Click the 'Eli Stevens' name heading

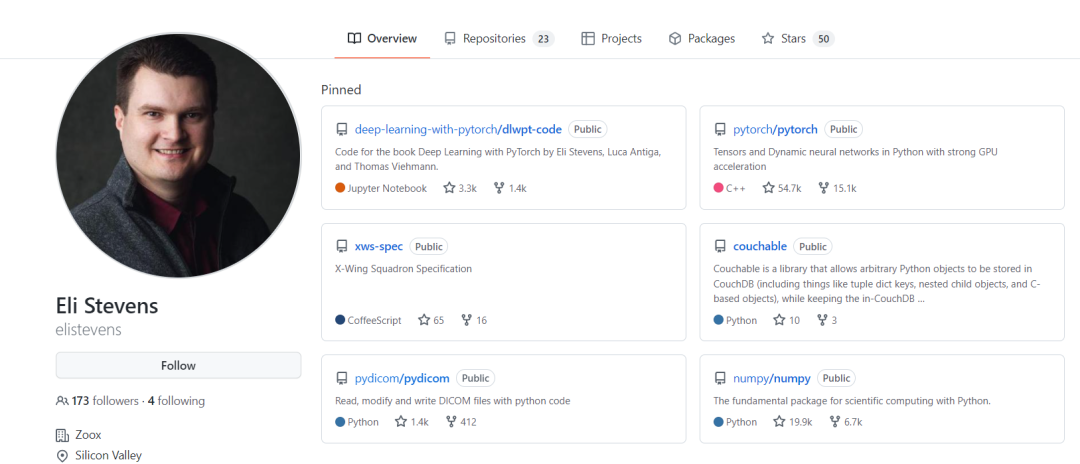107,306
